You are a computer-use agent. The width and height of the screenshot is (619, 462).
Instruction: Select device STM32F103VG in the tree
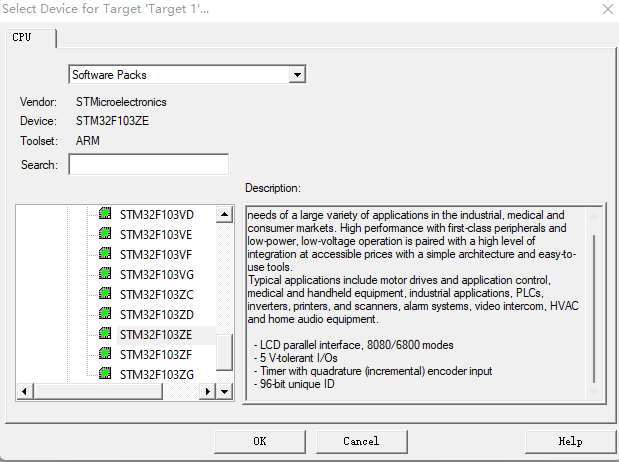(157, 275)
